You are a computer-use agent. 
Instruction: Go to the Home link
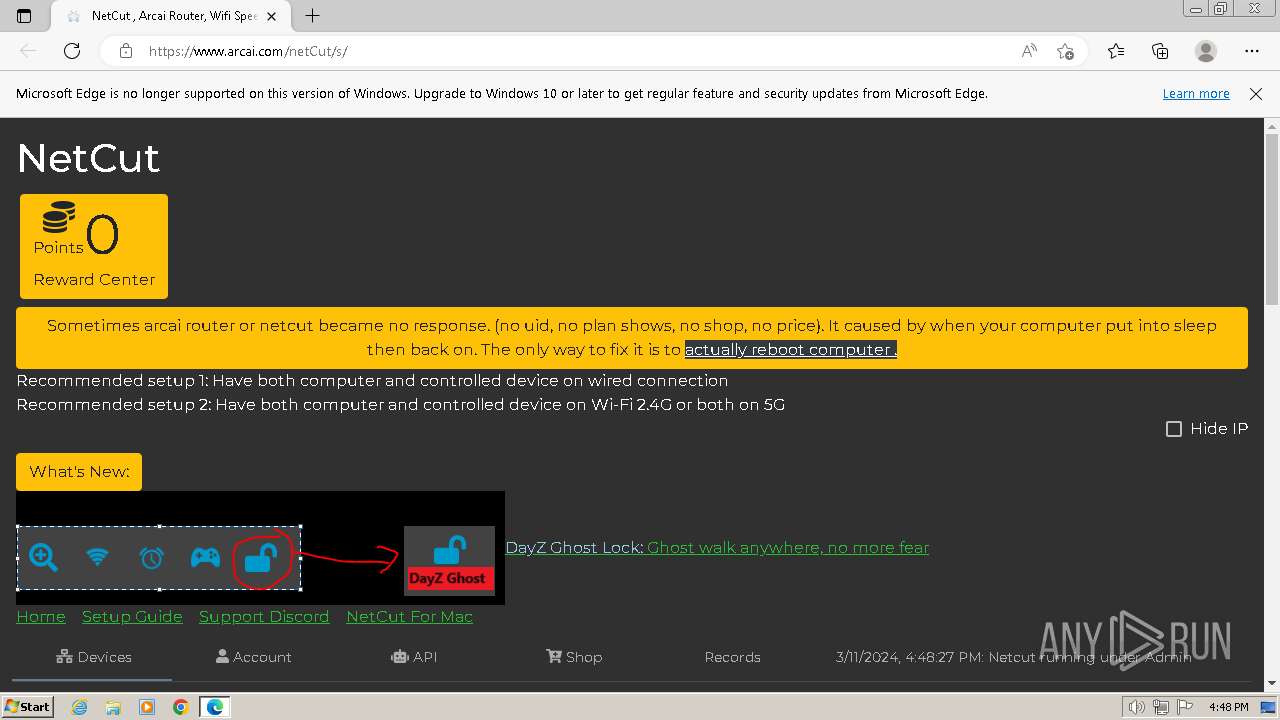pyautogui.click(x=41, y=617)
